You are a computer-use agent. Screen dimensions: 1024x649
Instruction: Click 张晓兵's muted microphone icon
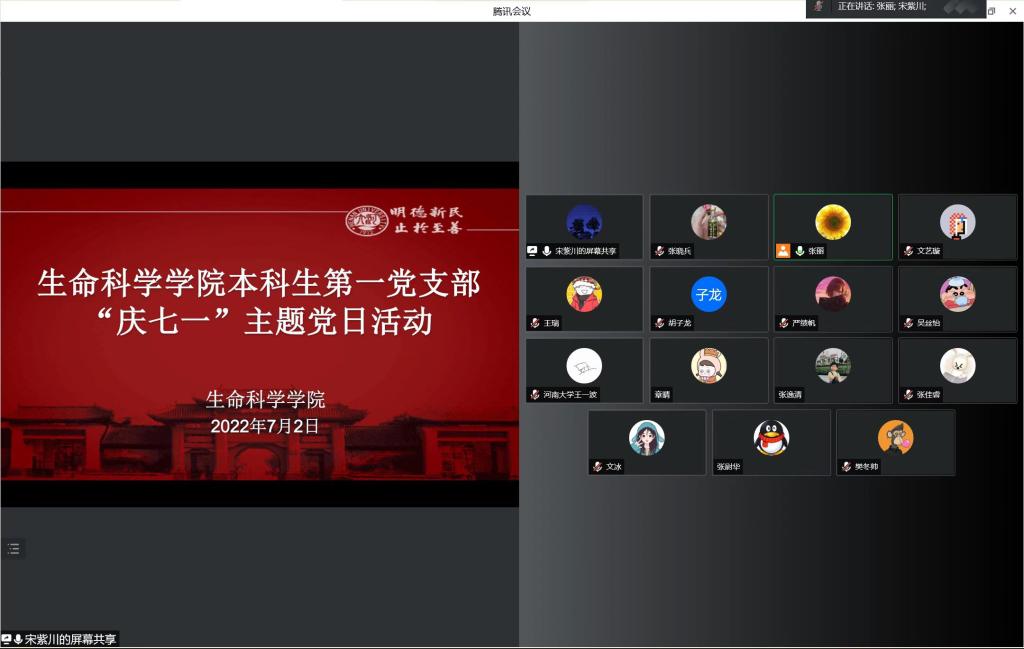coord(660,251)
